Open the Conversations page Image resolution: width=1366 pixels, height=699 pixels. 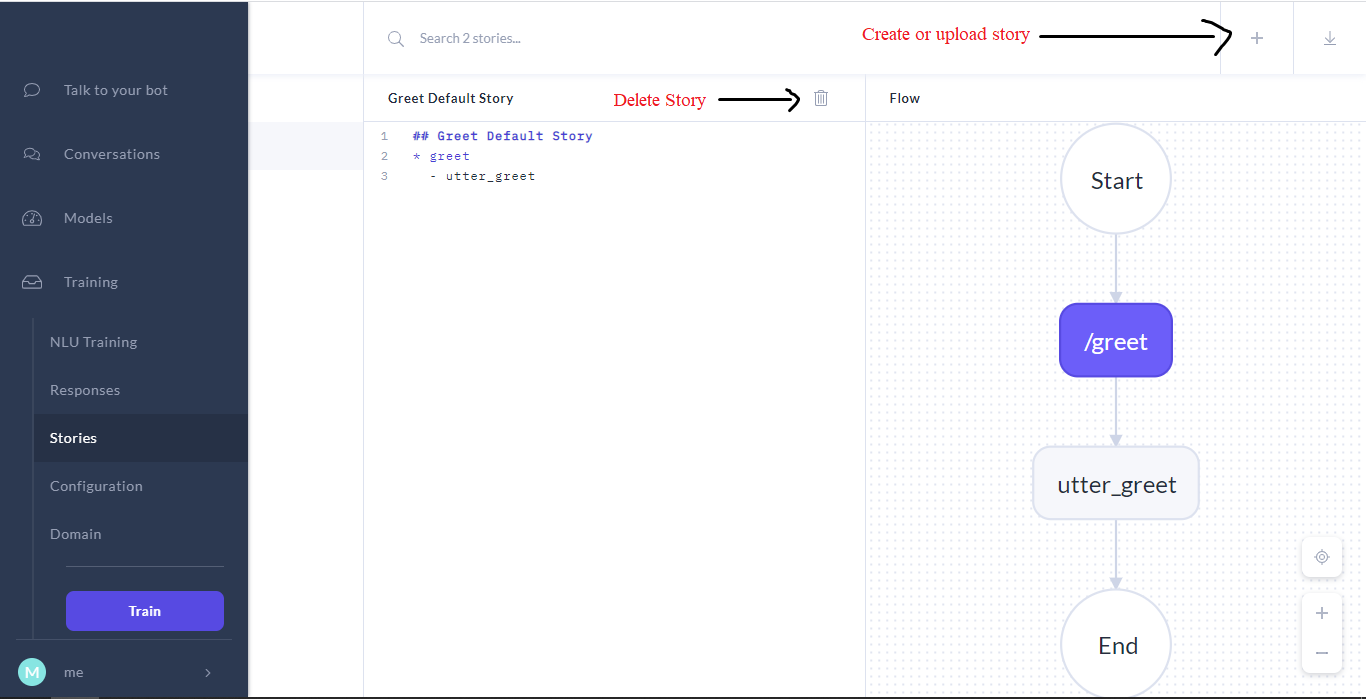111,154
